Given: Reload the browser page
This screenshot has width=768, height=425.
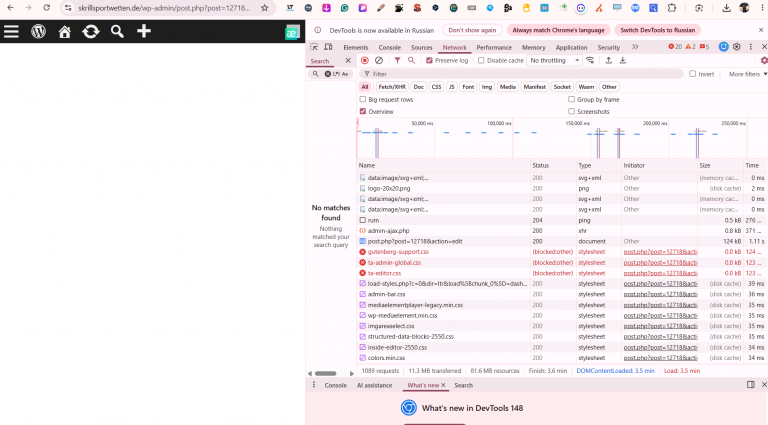Looking at the screenshot, I should pyautogui.click(x=47, y=8).
